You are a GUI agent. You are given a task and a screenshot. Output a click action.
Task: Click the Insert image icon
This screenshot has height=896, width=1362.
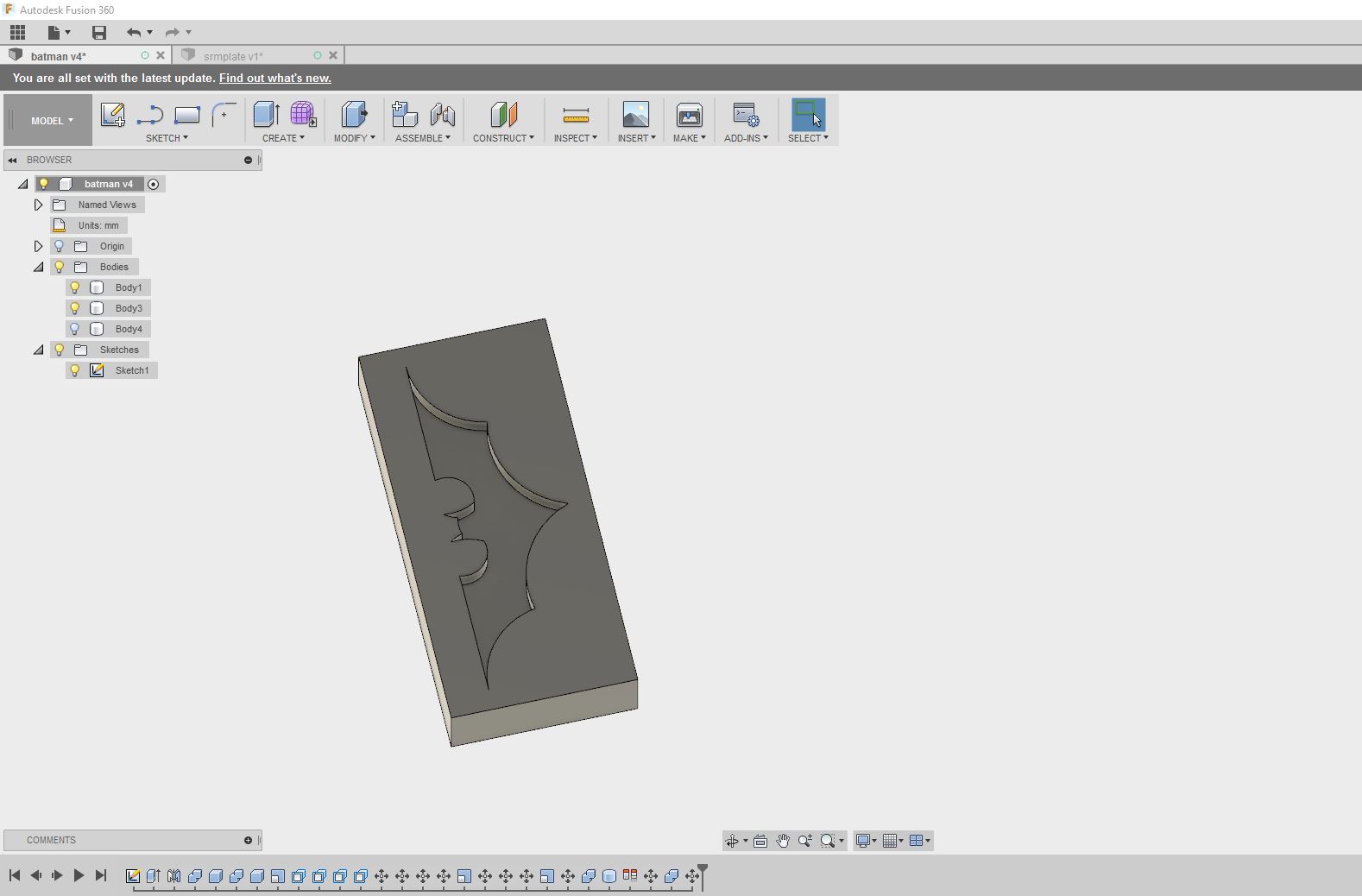(636, 115)
